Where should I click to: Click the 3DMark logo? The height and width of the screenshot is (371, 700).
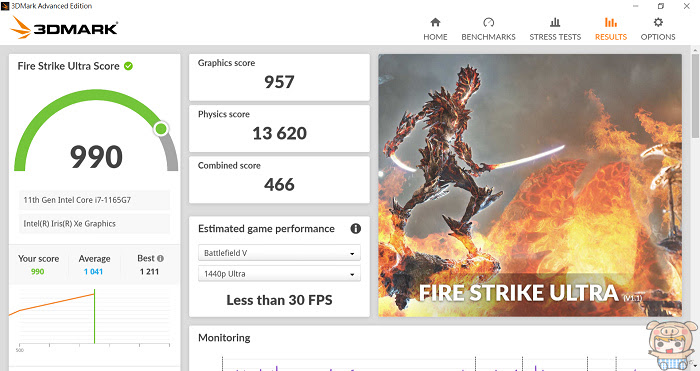[64, 28]
